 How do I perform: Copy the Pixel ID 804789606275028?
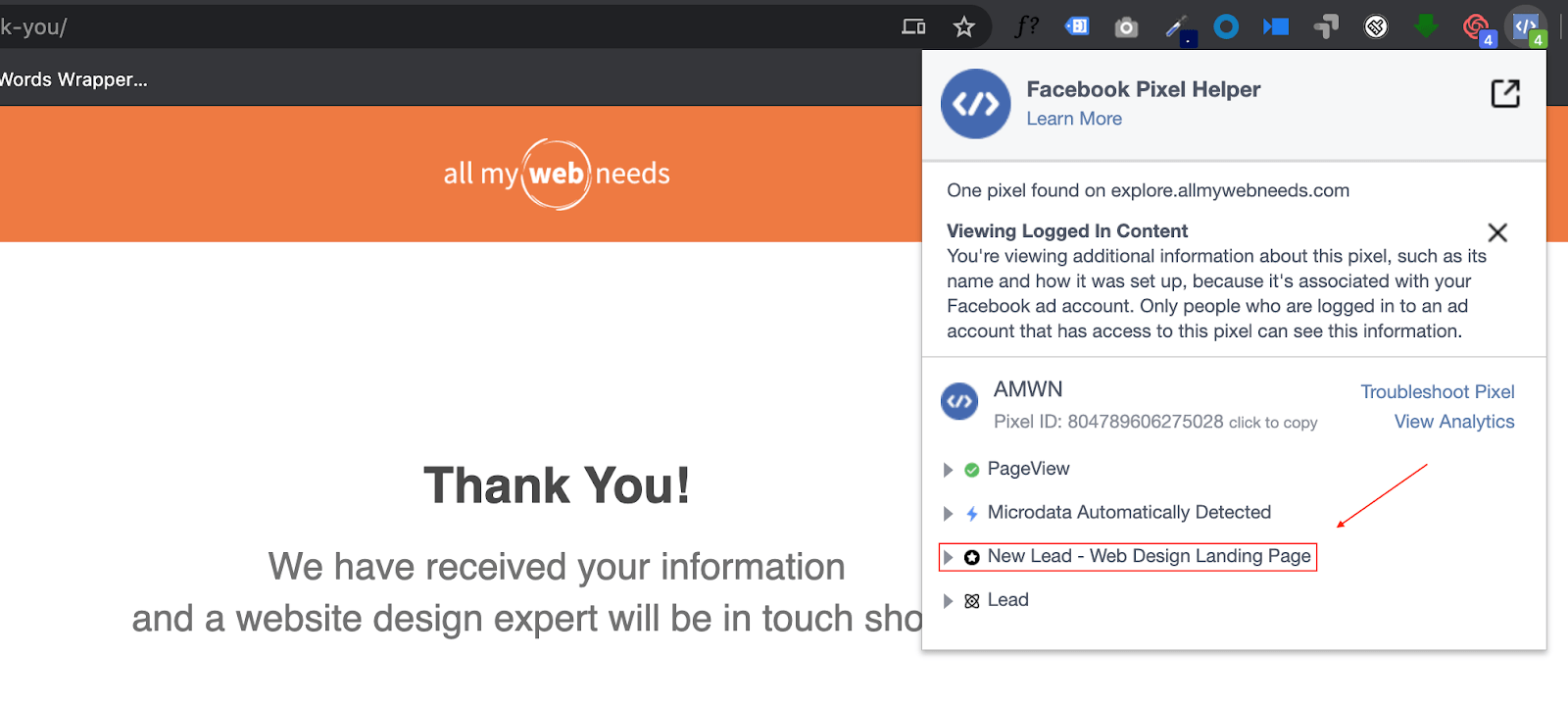pos(1155,422)
